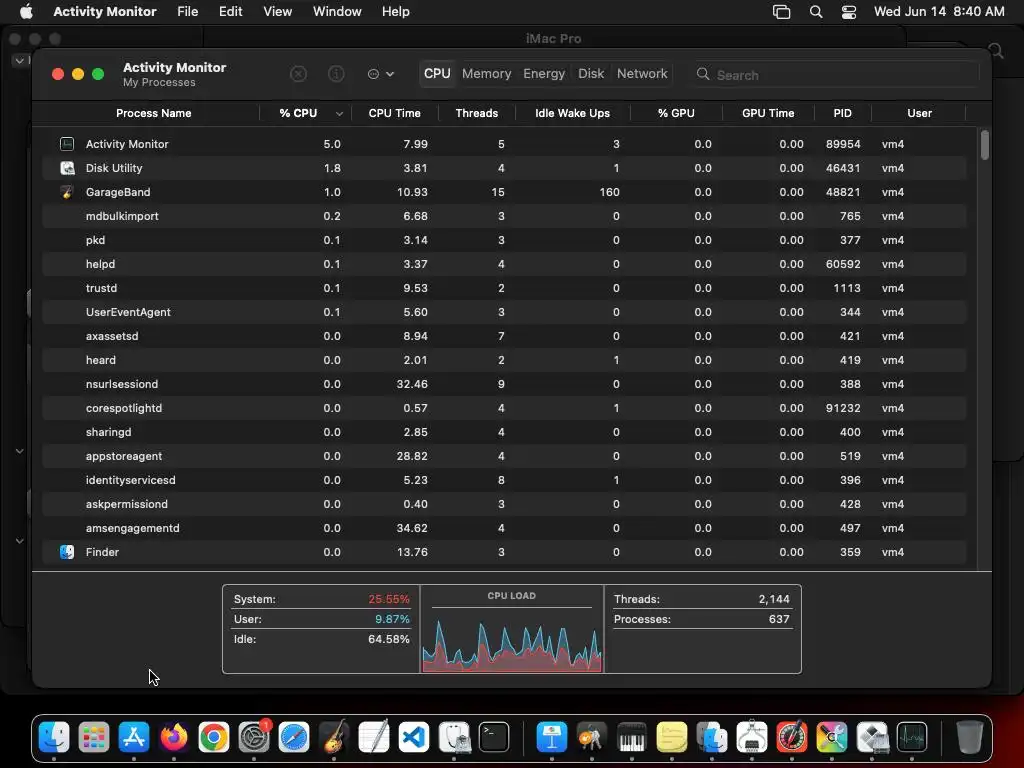1024x768 pixels.
Task: Open the Trash from the Dock
Action: pyautogui.click(x=969, y=738)
